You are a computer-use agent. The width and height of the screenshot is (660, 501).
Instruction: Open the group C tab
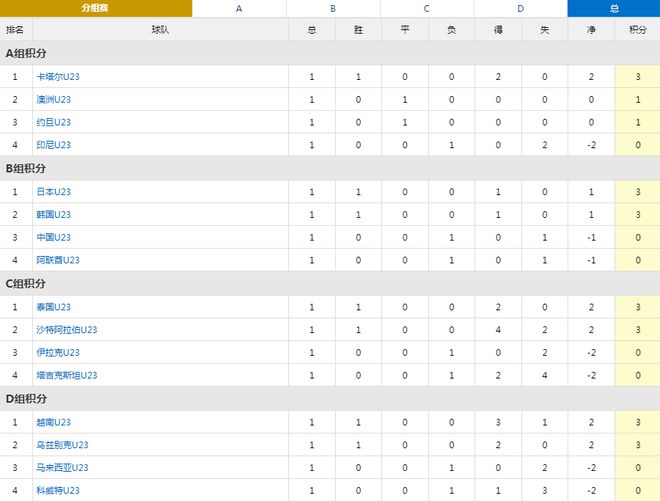click(427, 8)
